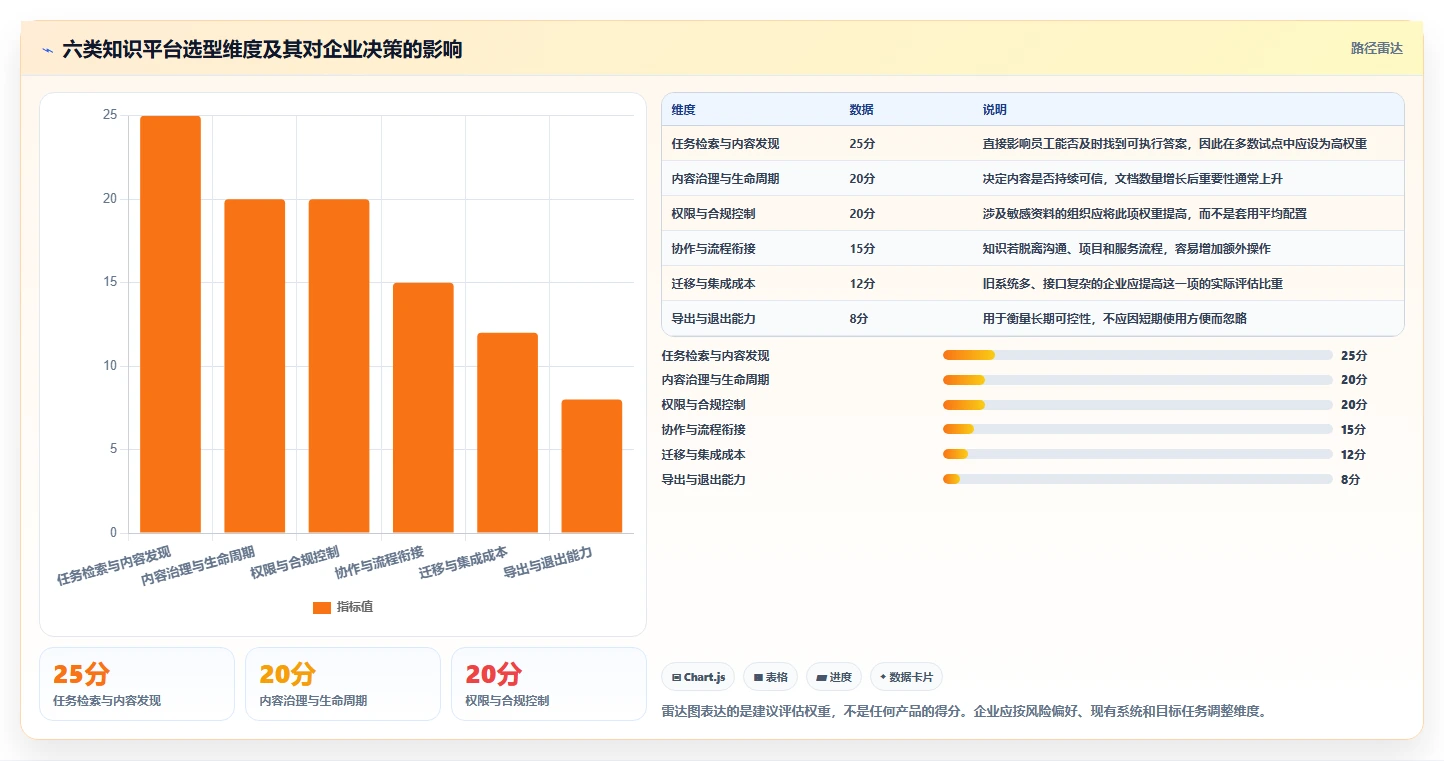Click the tallest chart bar valued 25

(x=170, y=324)
